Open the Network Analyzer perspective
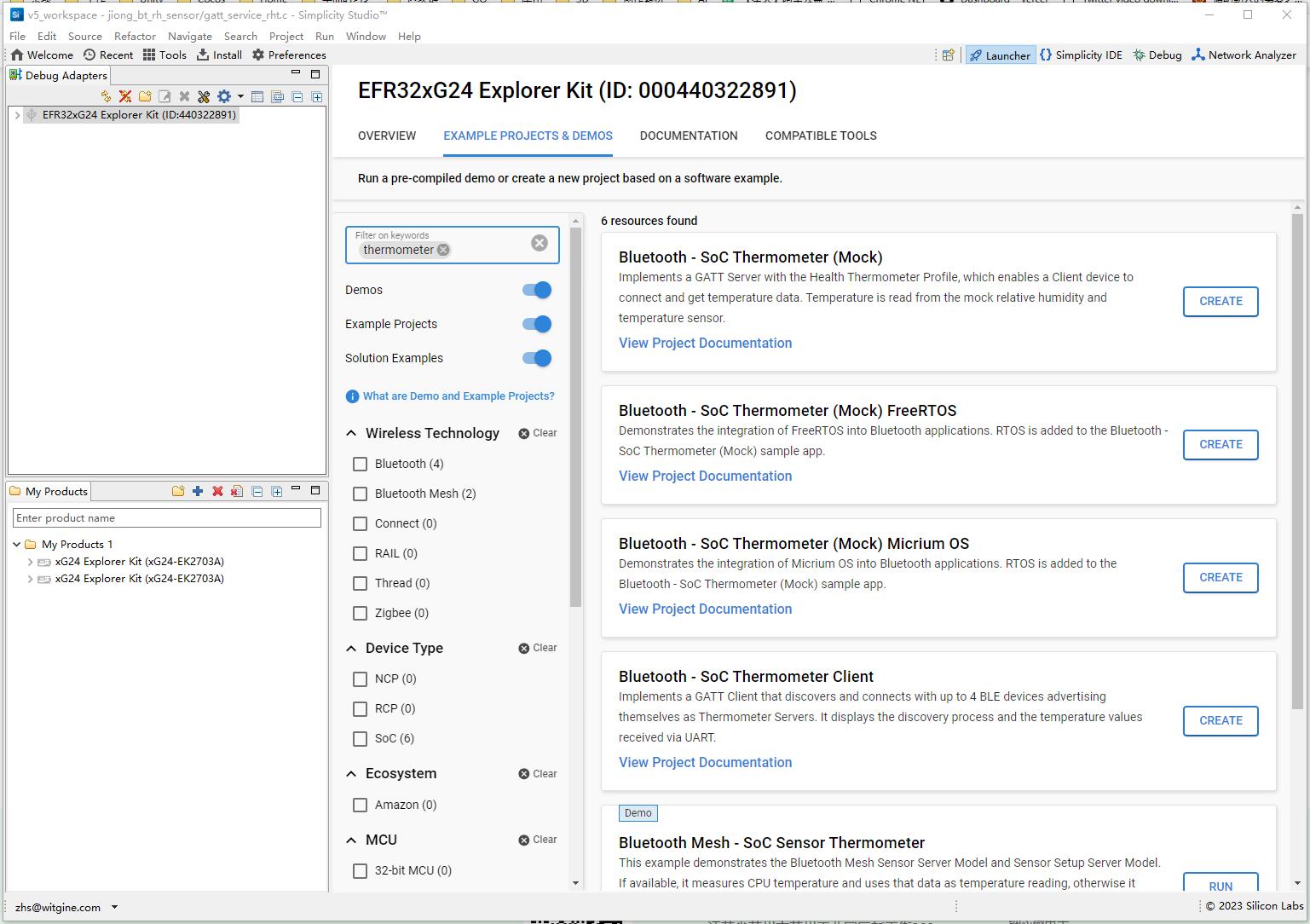The height and width of the screenshot is (924, 1310). tap(1244, 55)
